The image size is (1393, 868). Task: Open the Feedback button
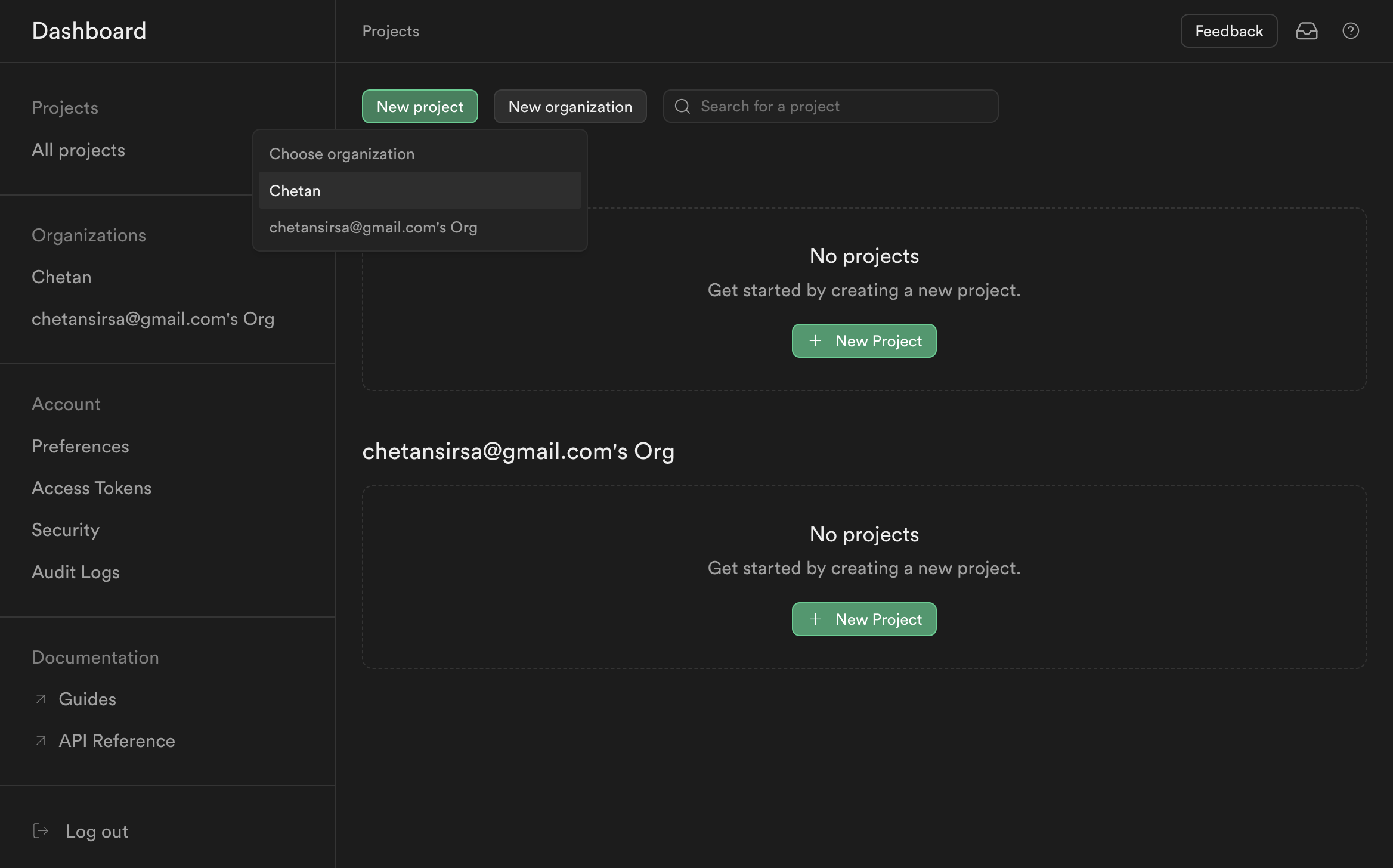point(1228,31)
